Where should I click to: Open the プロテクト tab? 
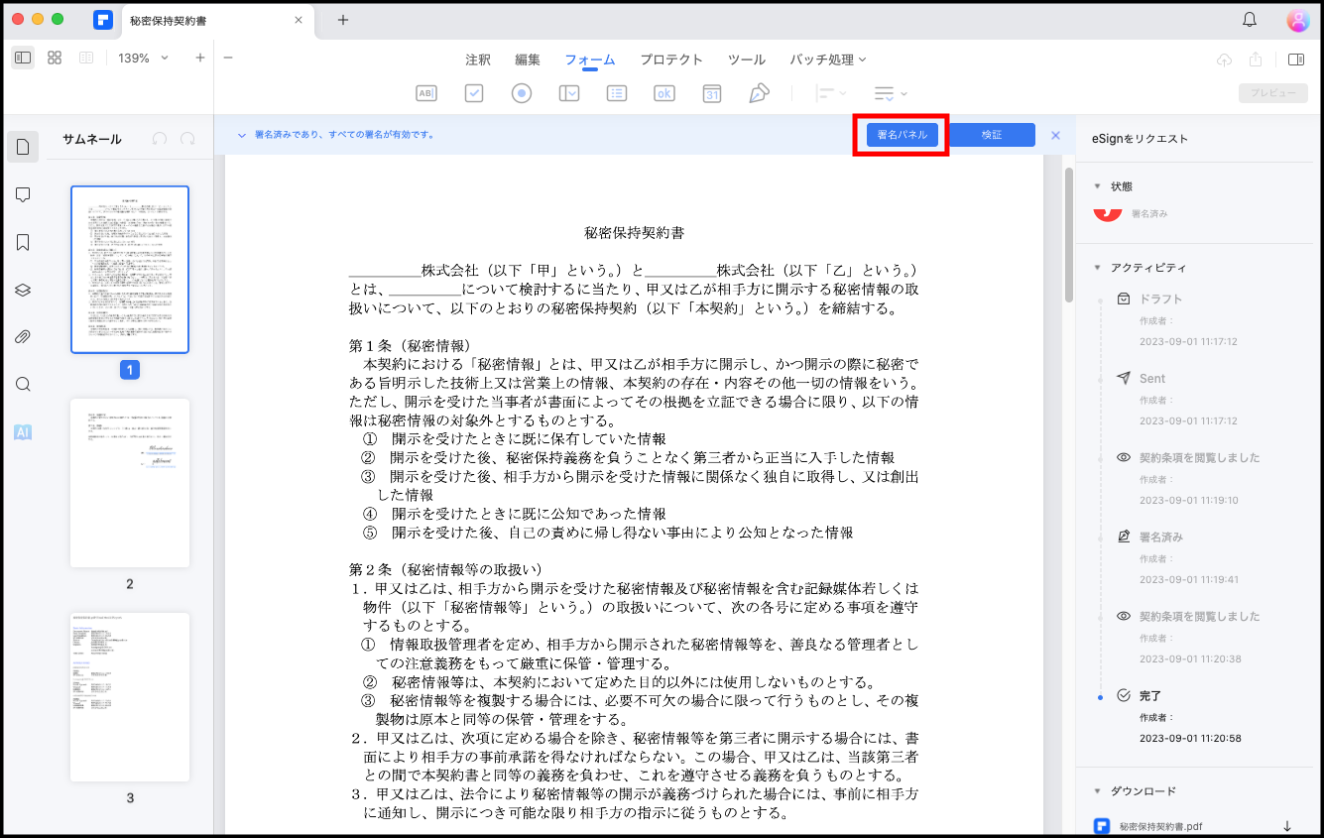671,60
